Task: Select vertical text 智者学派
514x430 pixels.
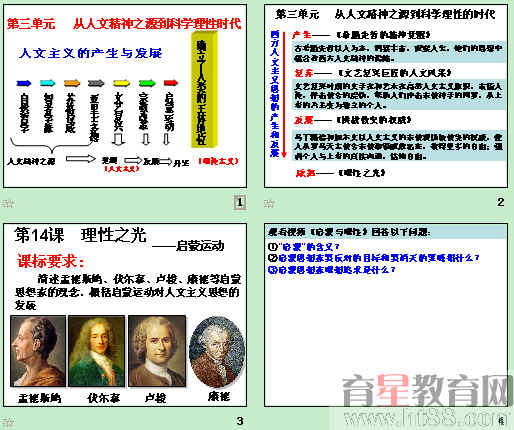Action: [x=48, y=113]
